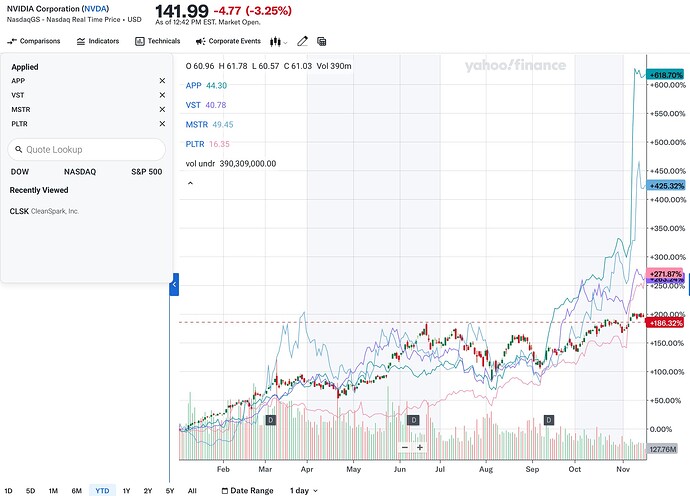Select the 6M time range
This screenshot has width=690, height=496.
(77, 490)
